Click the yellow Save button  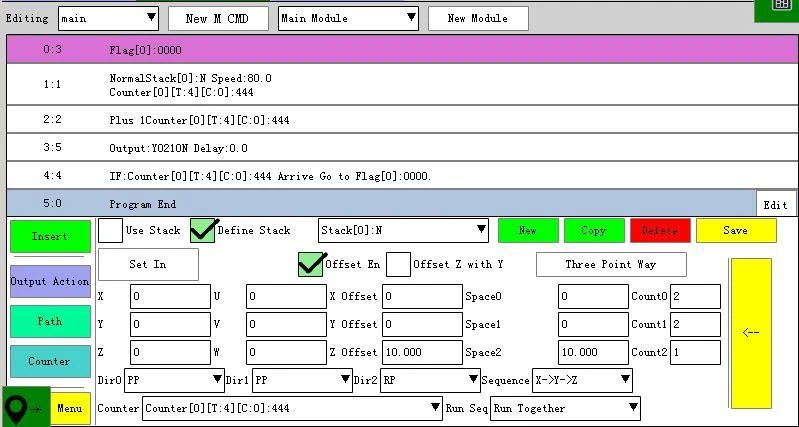736,230
